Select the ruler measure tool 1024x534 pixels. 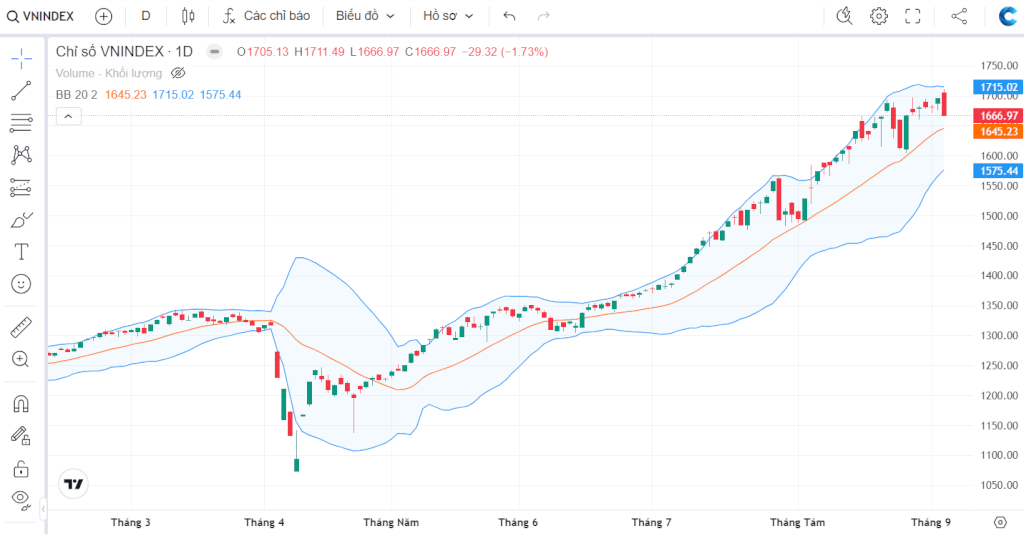21,327
